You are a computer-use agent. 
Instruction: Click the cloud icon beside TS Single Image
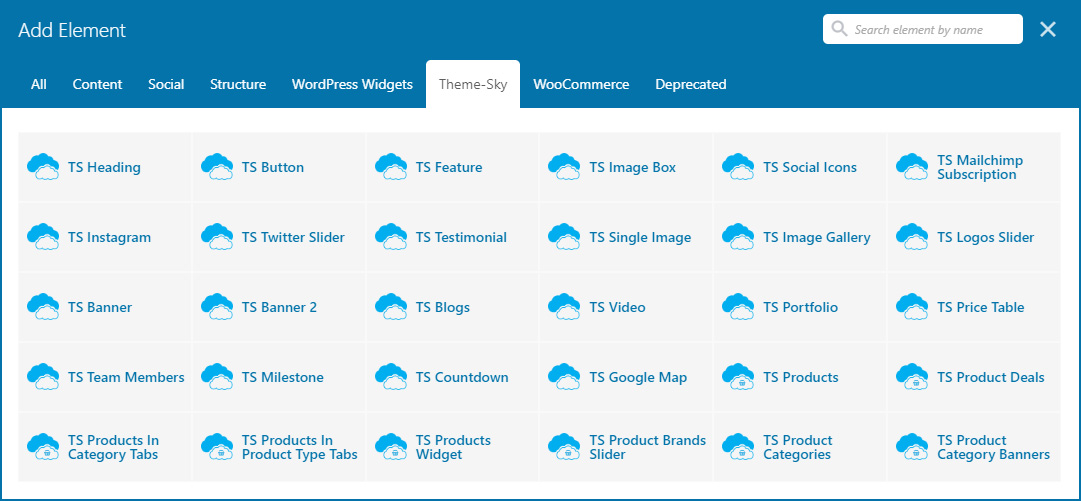point(564,237)
